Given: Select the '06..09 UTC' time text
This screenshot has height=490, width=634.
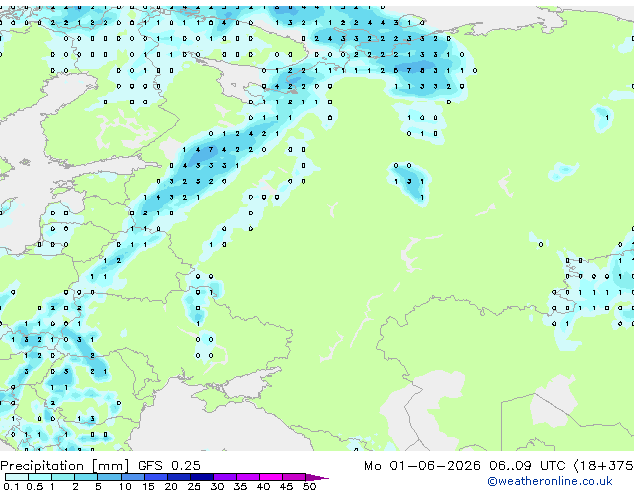Looking at the screenshot, I should (527, 466).
